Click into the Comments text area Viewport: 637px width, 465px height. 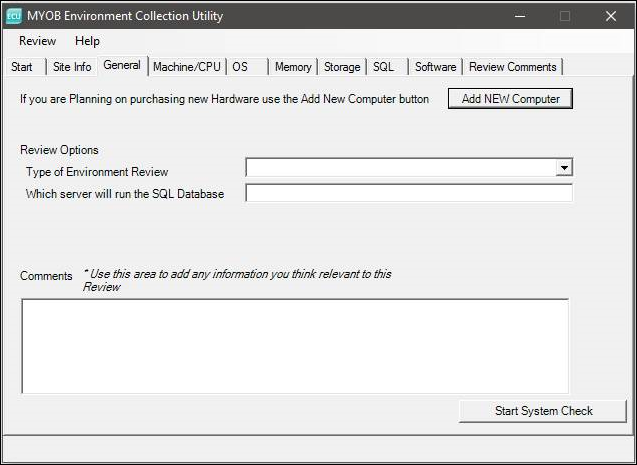(x=295, y=345)
